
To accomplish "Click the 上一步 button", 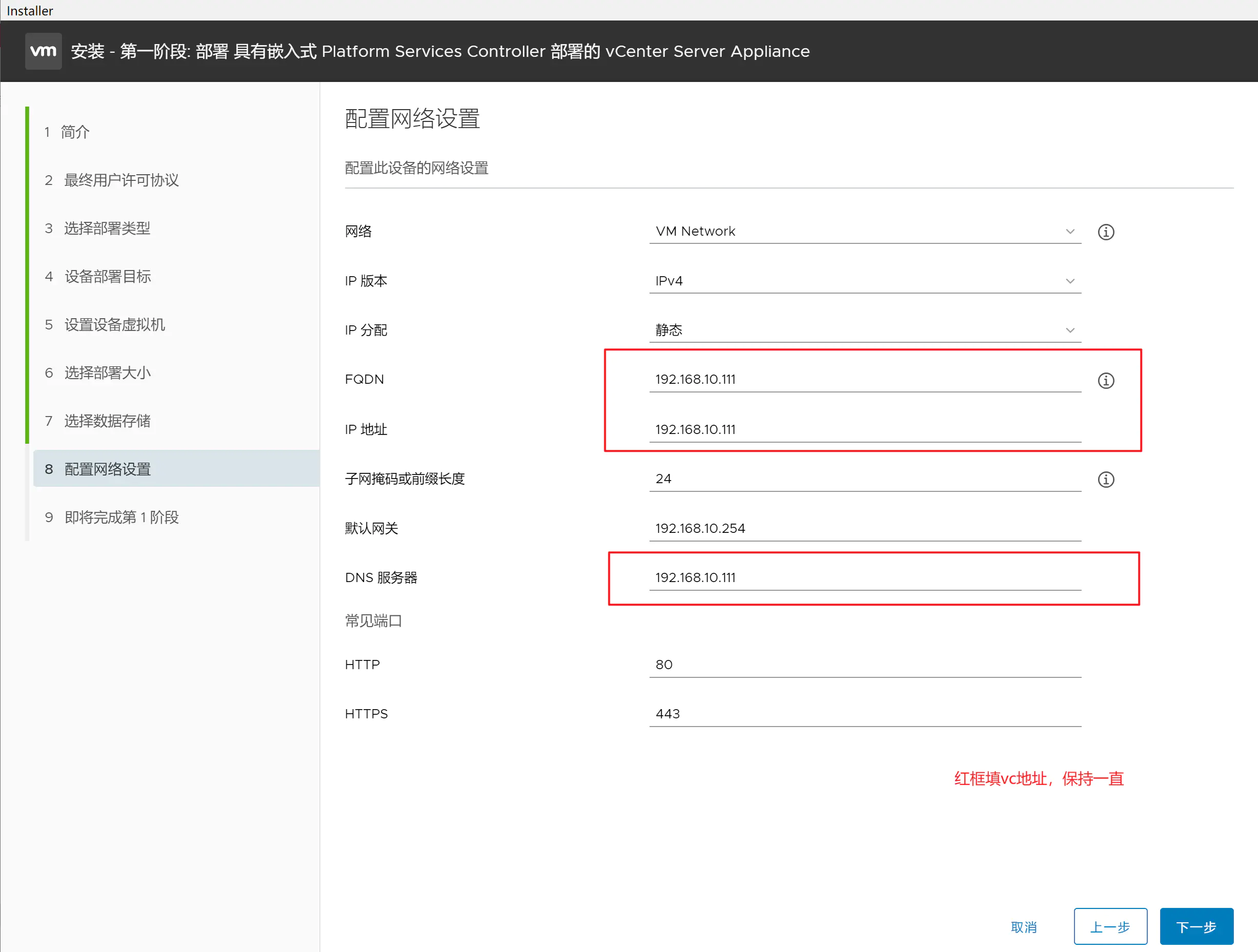I will (1110, 926).
